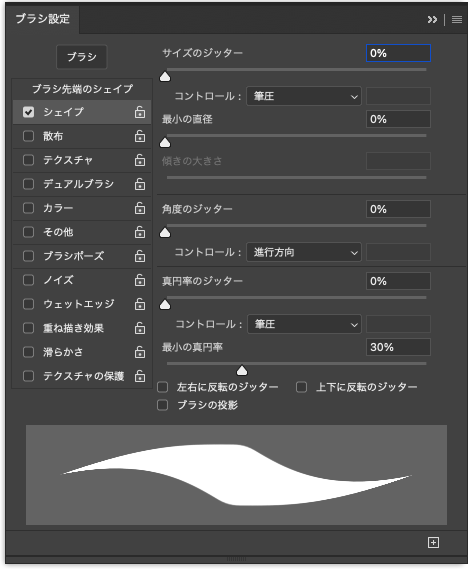Enable the 散布 checkbox
This screenshot has width=468, height=571.
point(28,136)
